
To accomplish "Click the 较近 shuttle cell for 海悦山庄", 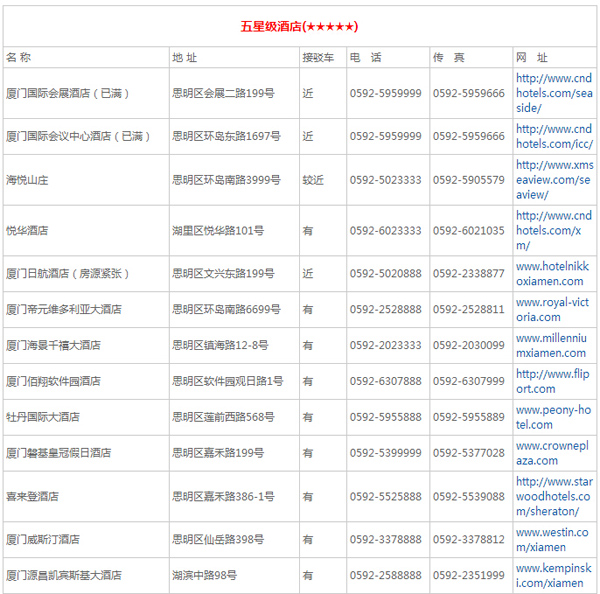I will [x=313, y=180].
